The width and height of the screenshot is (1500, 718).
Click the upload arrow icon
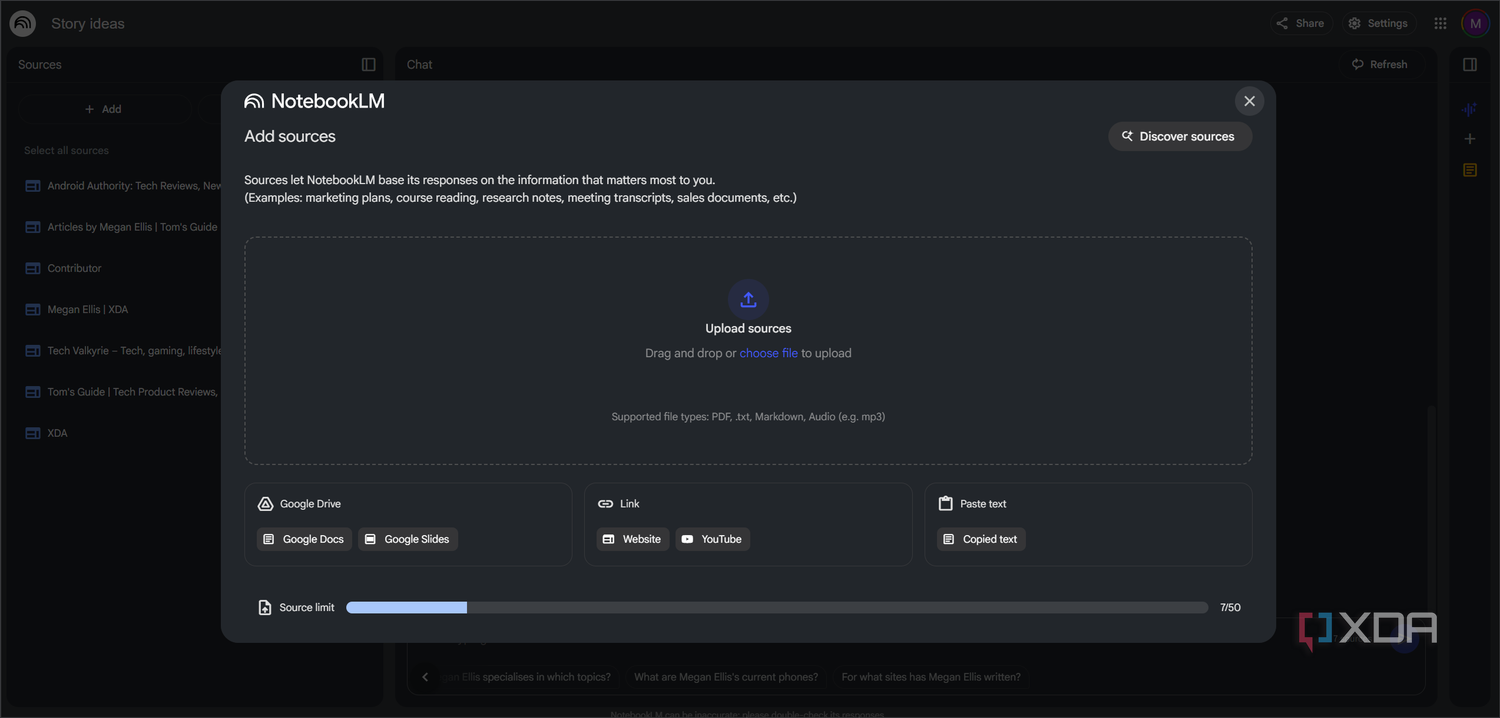click(x=748, y=299)
